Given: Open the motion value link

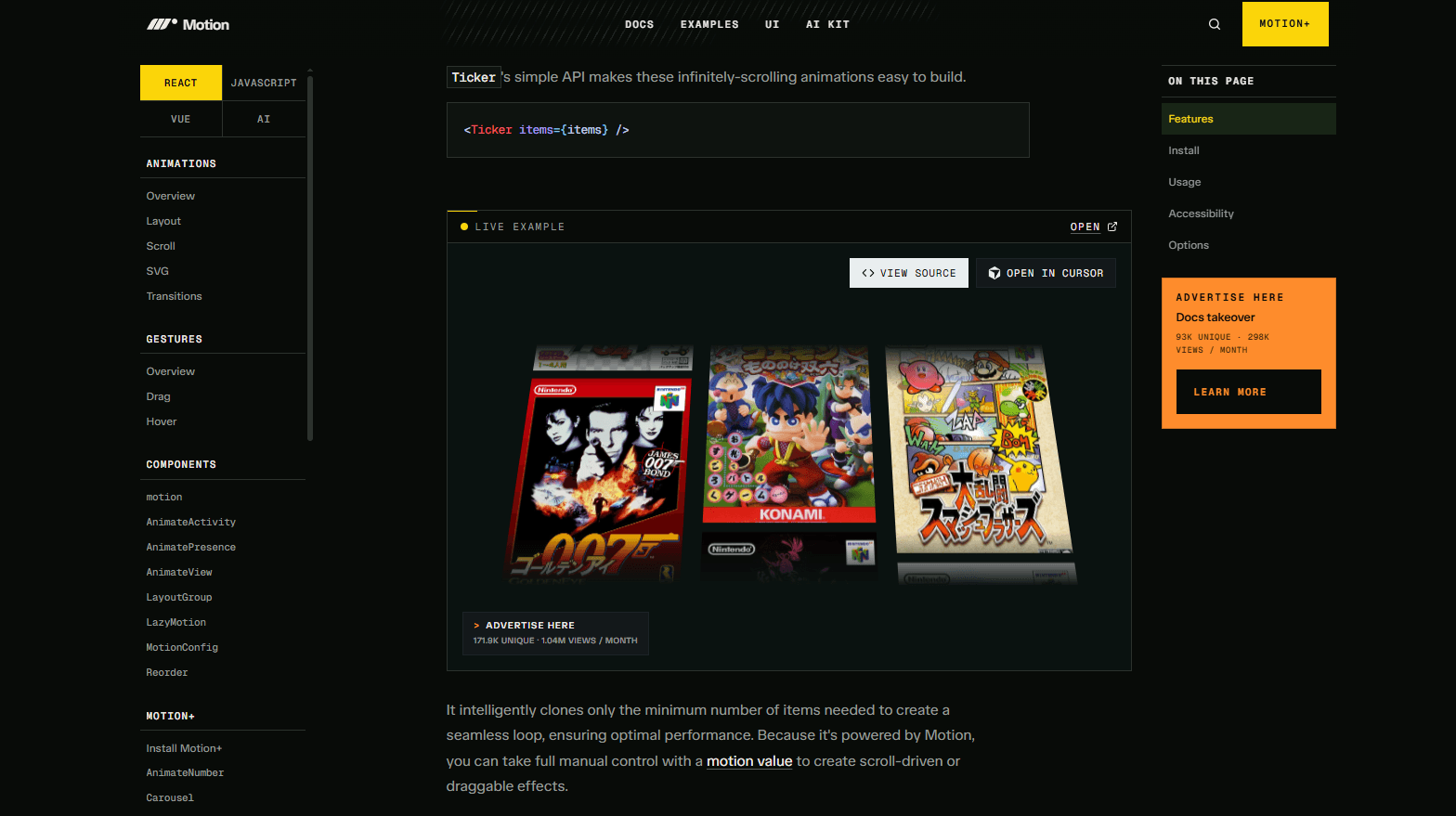Looking at the screenshot, I should click(x=749, y=761).
